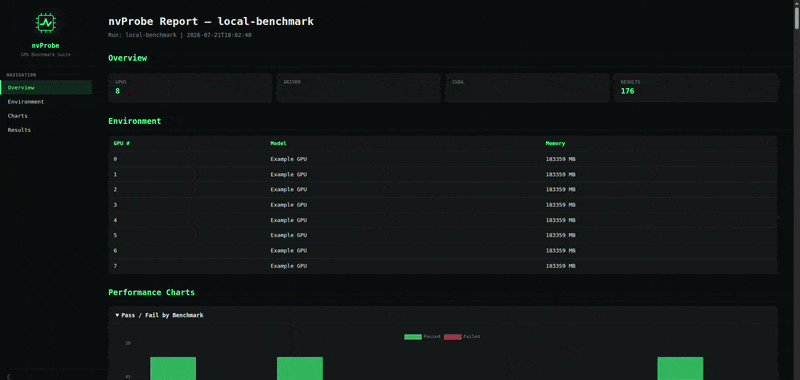
Task: Select the GPU # cell reading 6
Action: 115,251
